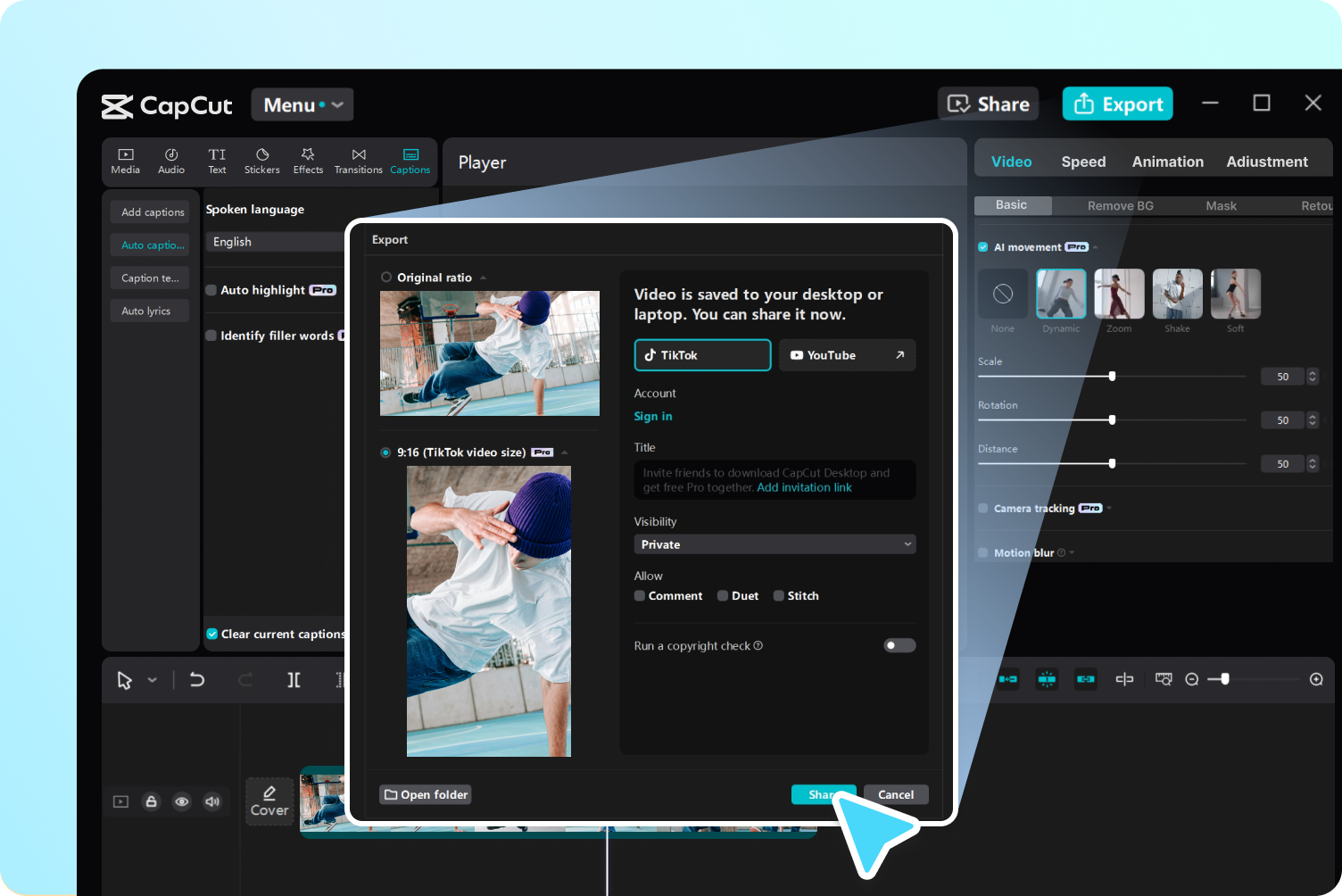Open the Stickers panel
Image resolution: width=1342 pixels, height=896 pixels.
coord(262,162)
